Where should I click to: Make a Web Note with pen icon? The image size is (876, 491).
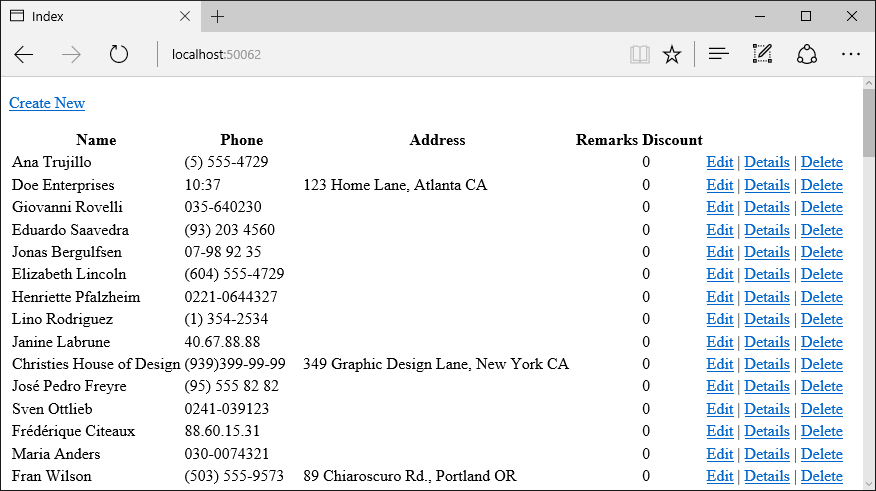(762, 54)
